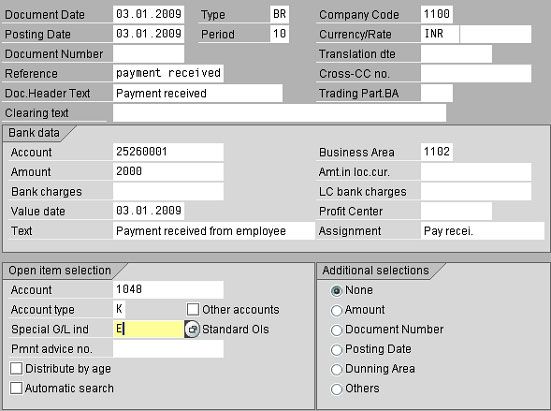Viewport: 551px width, 411px height.
Task: Click into the Clearing text field
Action: (x=279, y=113)
